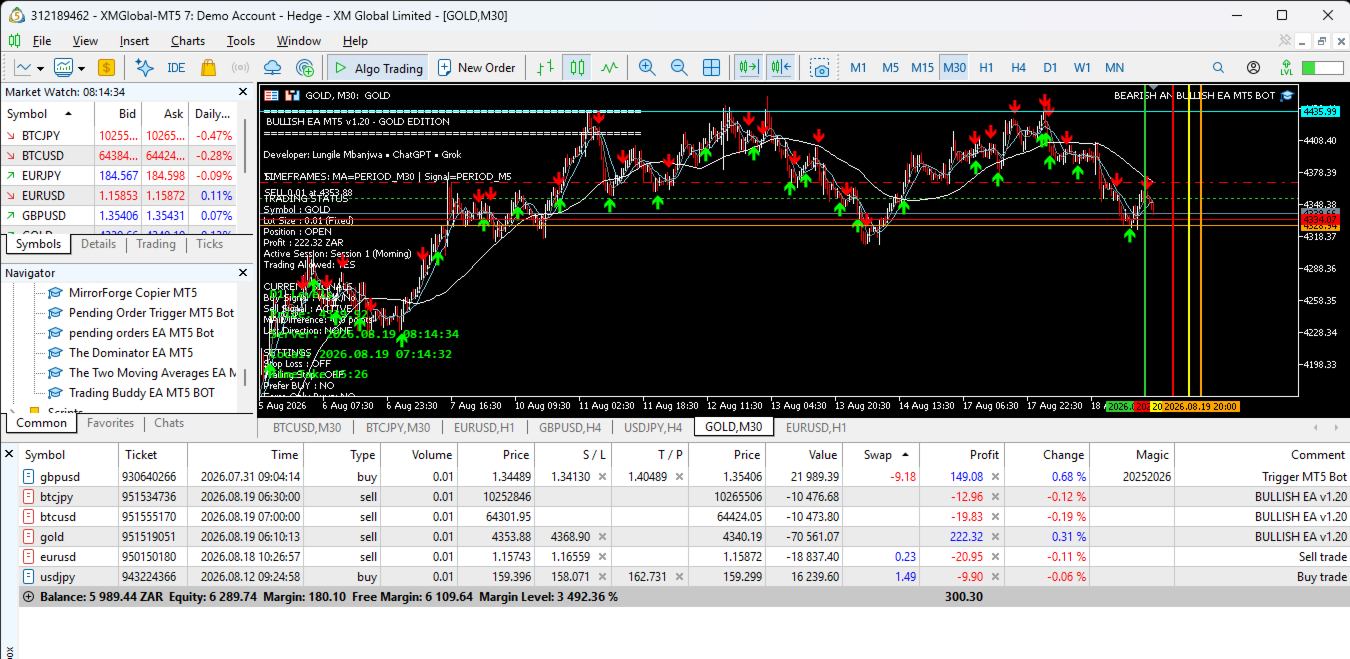This screenshot has width=1350, height=659.
Task: Open the chart type line icon
Action: pos(23,68)
